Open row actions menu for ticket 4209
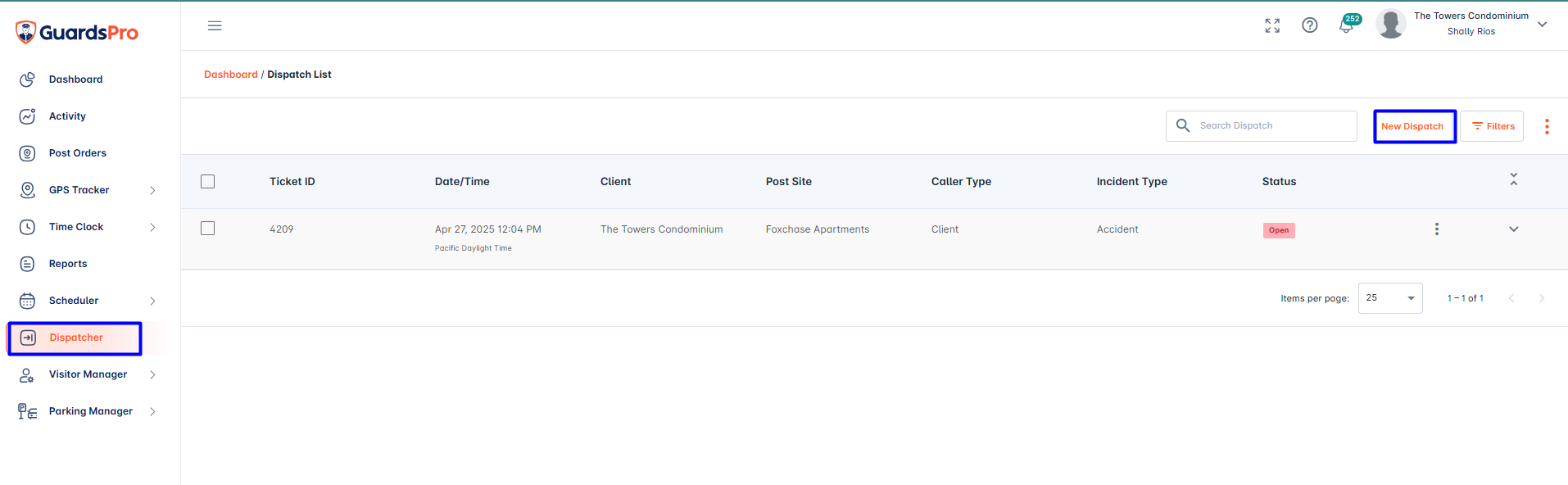 pos(1436,229)
